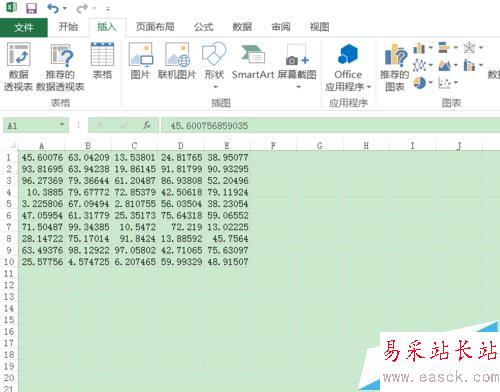
Task: Select row 11 header
Action: pyautogui.click(x=9, y=274)
